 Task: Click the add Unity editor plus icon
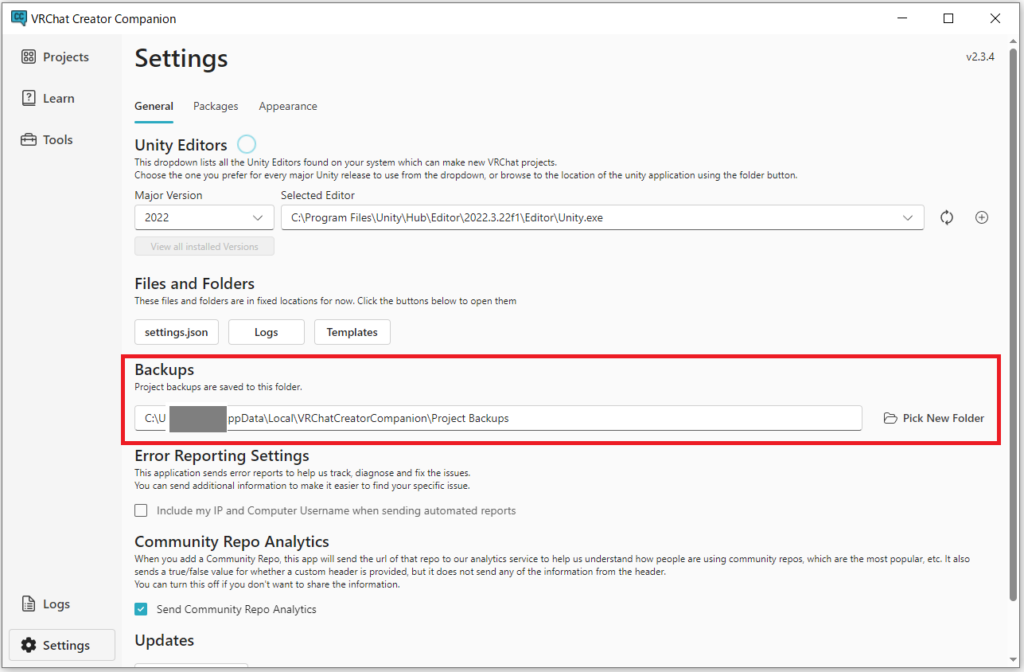(982, 217)
